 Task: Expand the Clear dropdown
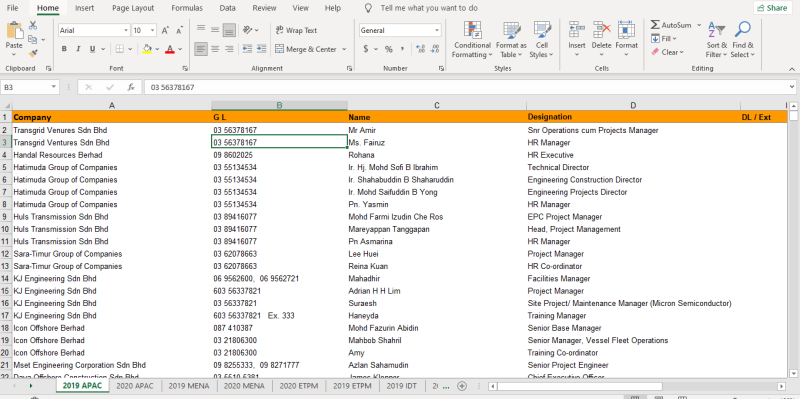coord(681,52)
